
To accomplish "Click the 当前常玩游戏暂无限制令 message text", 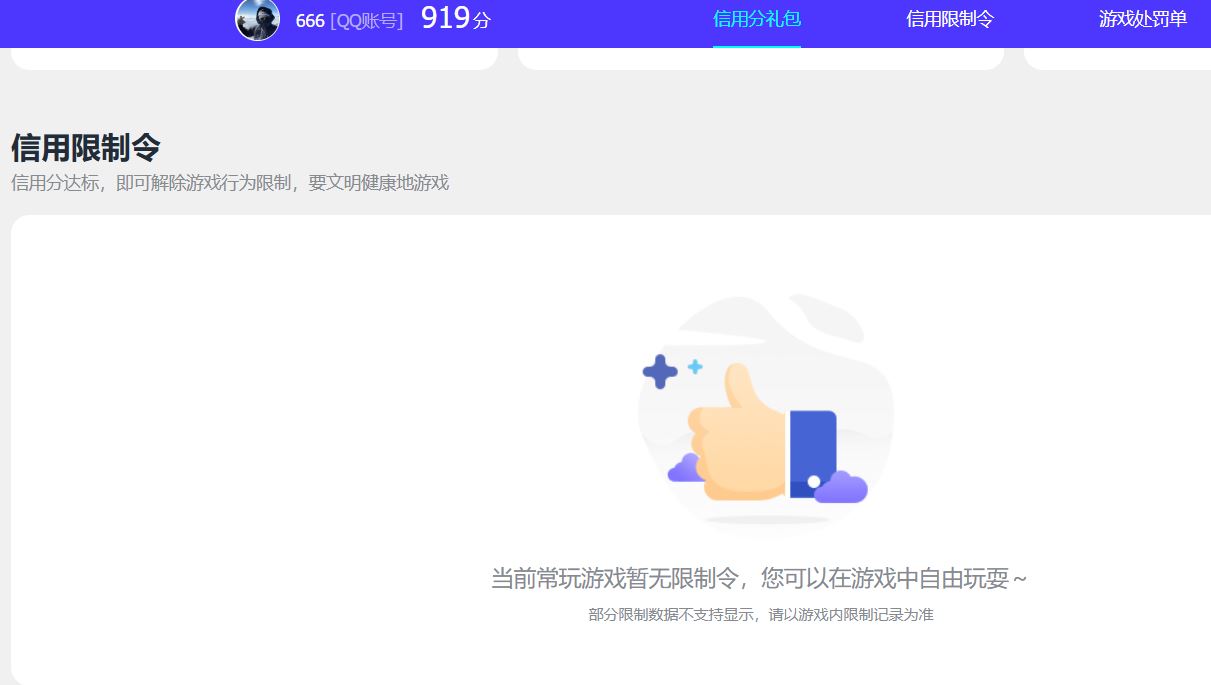I will [x=758, y=577].
